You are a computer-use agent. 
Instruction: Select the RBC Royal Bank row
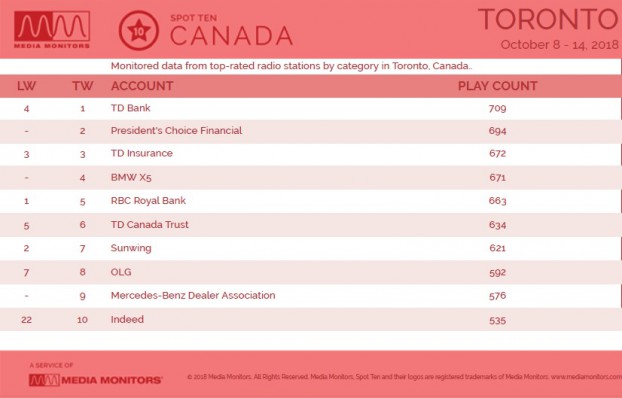coord(311,201)
